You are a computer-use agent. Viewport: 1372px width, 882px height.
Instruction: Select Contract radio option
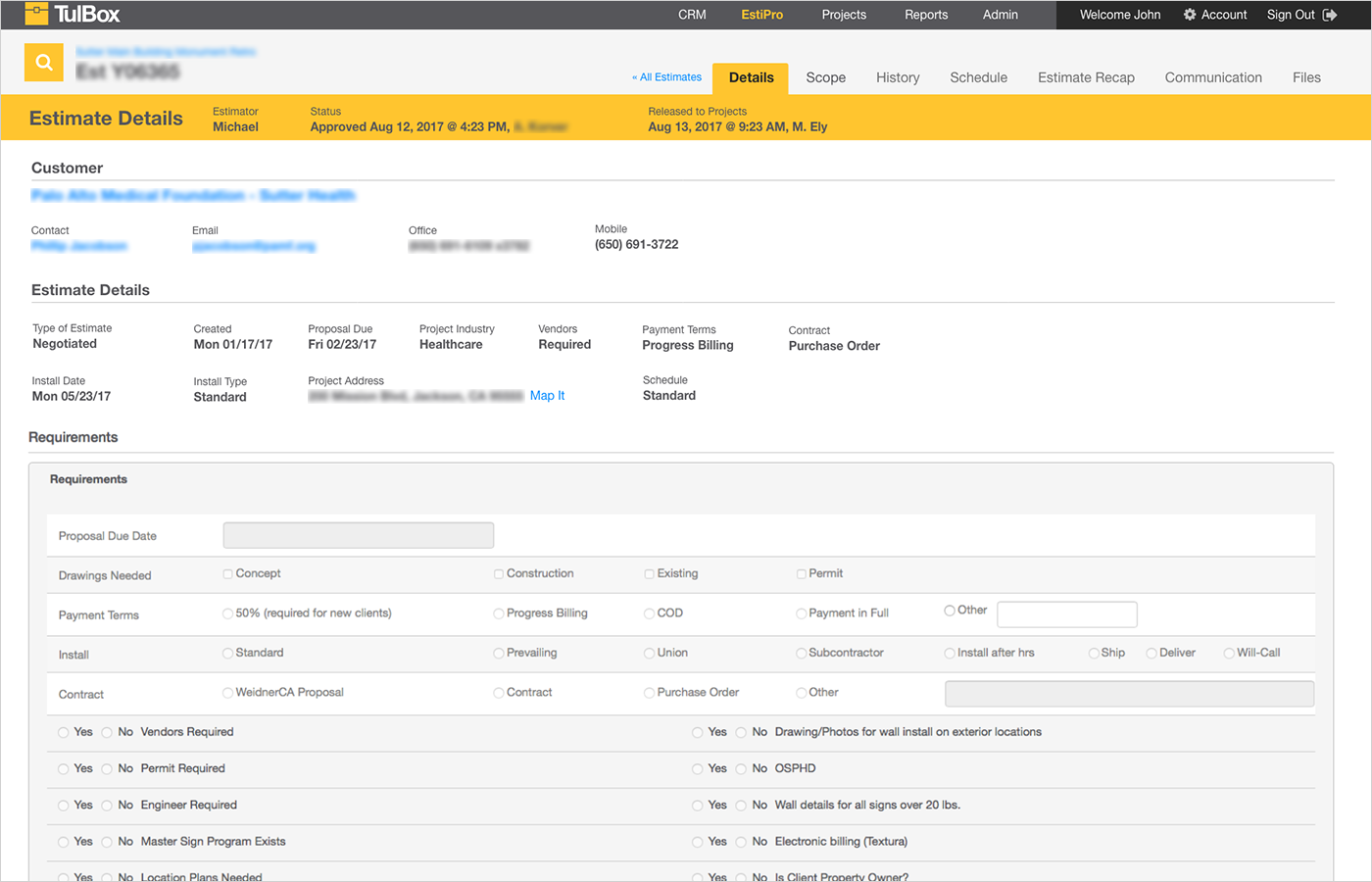pos(499,693)
